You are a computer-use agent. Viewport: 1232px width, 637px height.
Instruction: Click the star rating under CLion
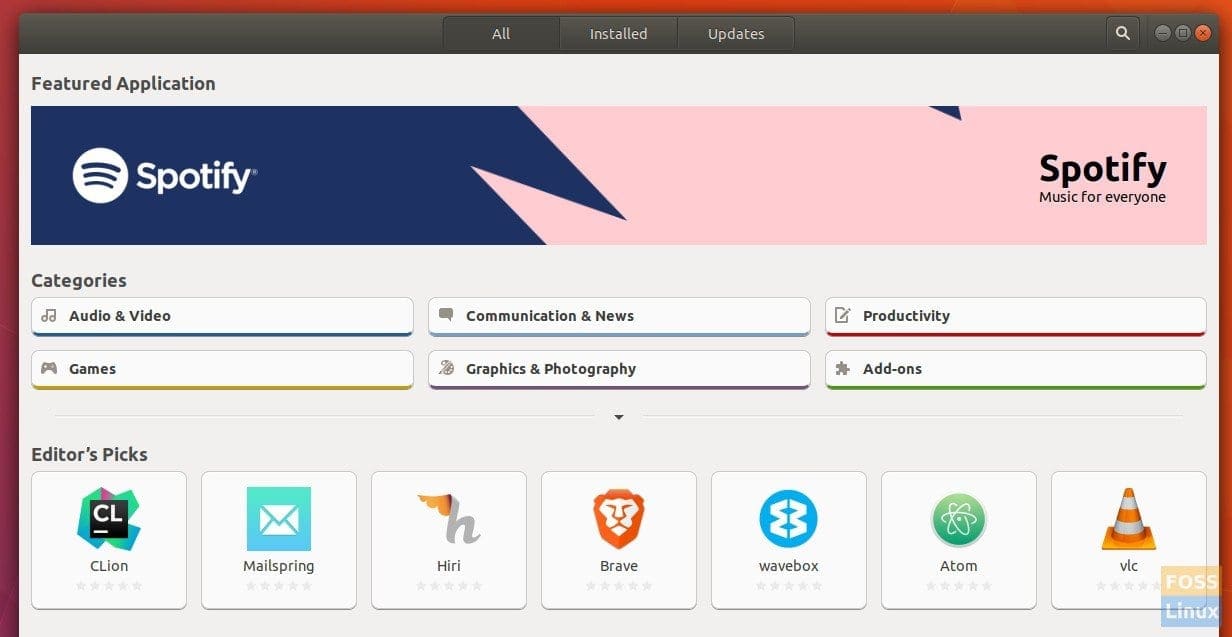[x=109, y=586]
